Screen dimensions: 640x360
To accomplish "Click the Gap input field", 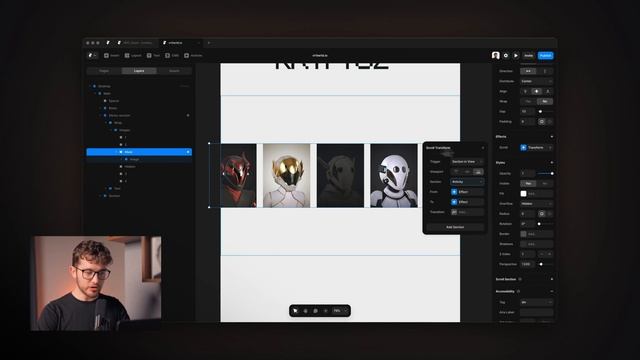I will (527, 111).
